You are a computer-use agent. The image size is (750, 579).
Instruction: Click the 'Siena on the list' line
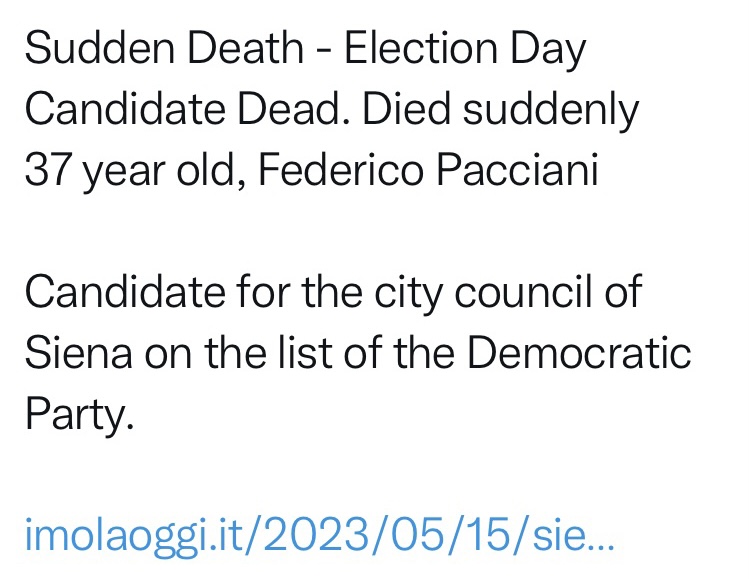pos(358,353)
